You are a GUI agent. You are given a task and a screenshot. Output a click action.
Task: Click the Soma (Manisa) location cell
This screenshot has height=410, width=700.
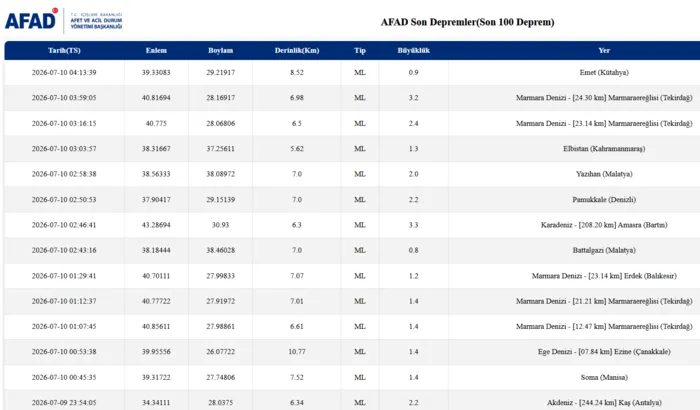pos(604,377)
